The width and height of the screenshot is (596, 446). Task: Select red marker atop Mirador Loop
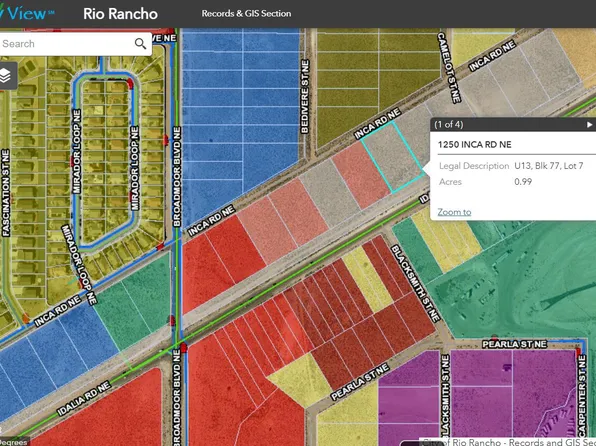pyautogui.click(x=130, y=83)
